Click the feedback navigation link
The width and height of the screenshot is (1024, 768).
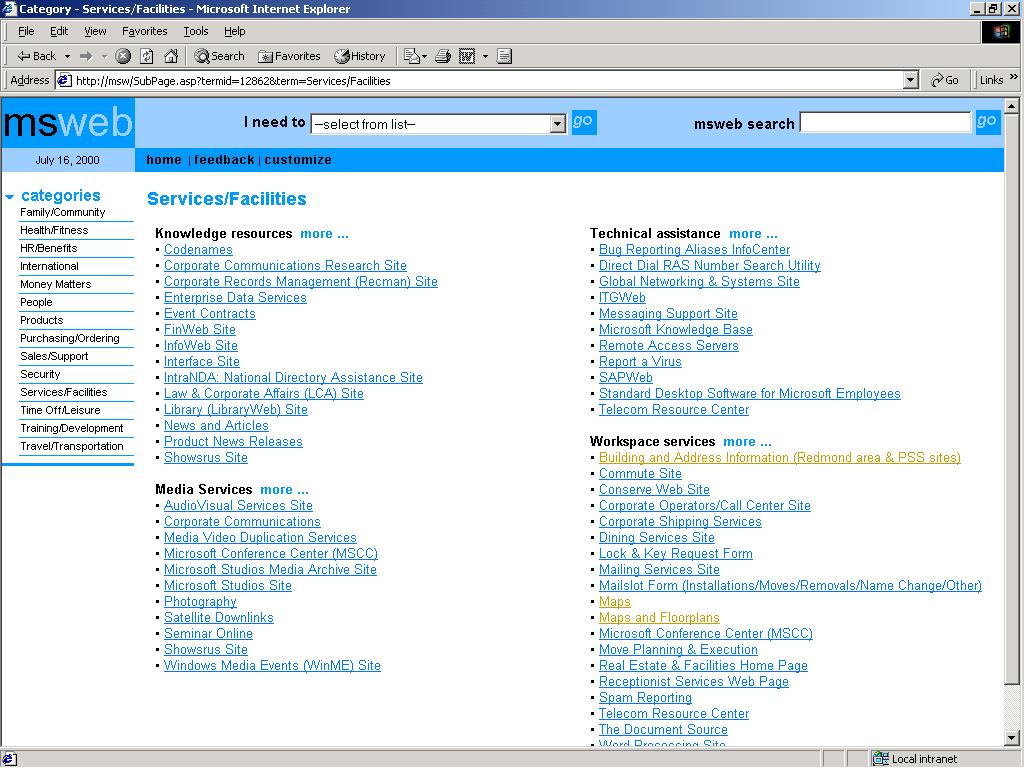(224, 160)
